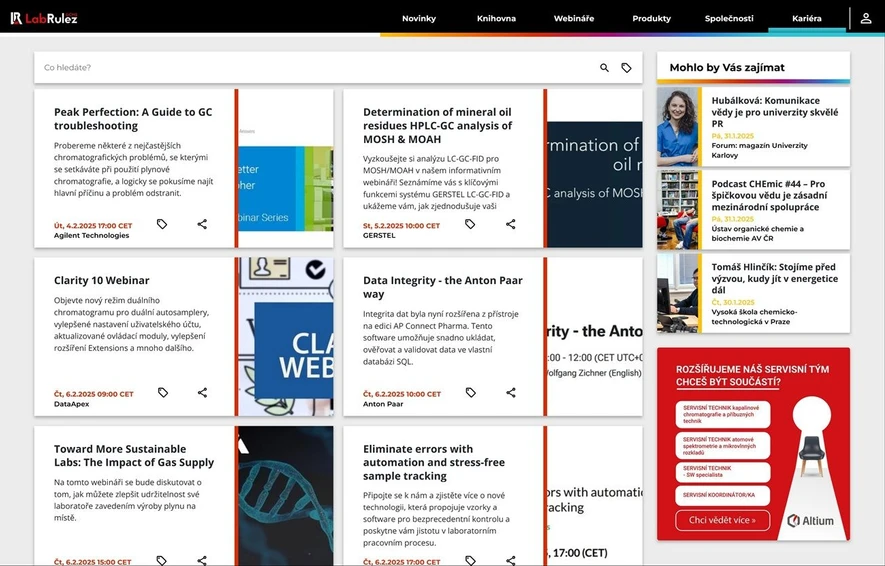Viewport: 885px width, 566px height.
Task: Click the search magnifier icon
Action: (x=604, y=68)
